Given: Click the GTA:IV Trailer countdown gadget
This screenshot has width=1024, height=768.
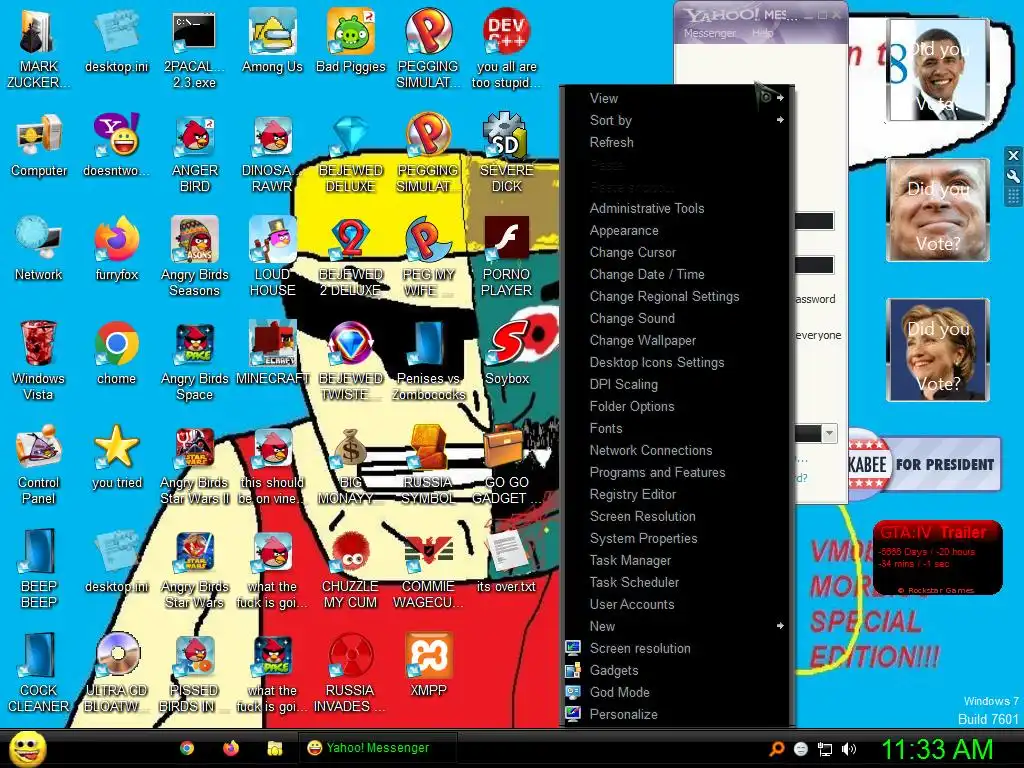Looking at the screenshot, I should tap(937, 558).
